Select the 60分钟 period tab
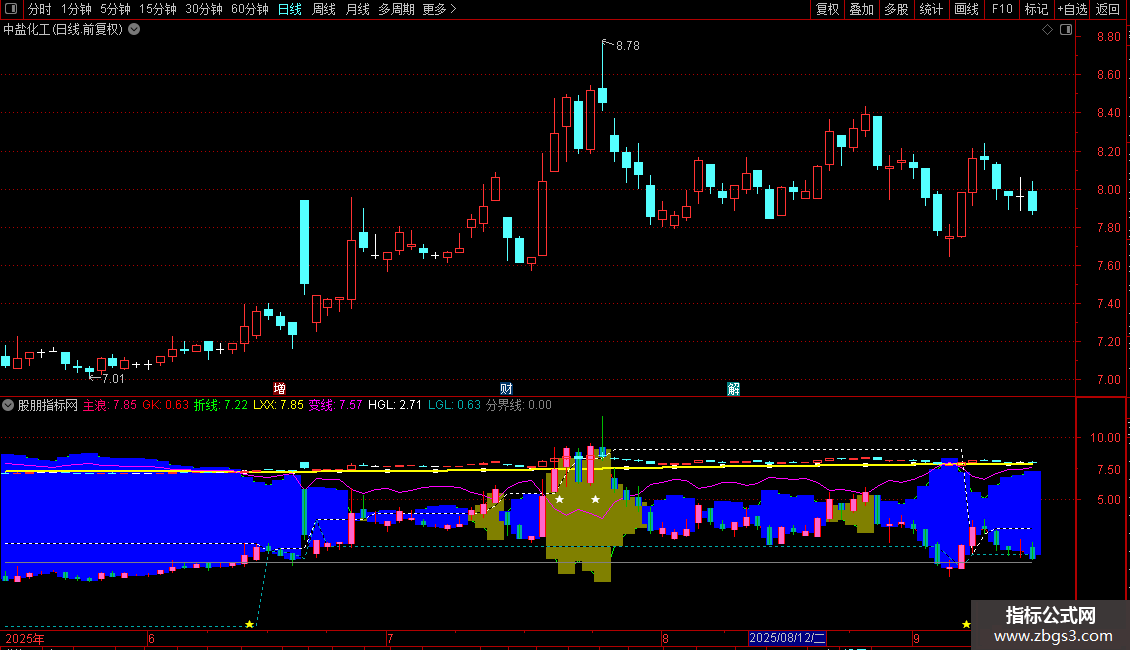1130x650 pixels. 249,9
